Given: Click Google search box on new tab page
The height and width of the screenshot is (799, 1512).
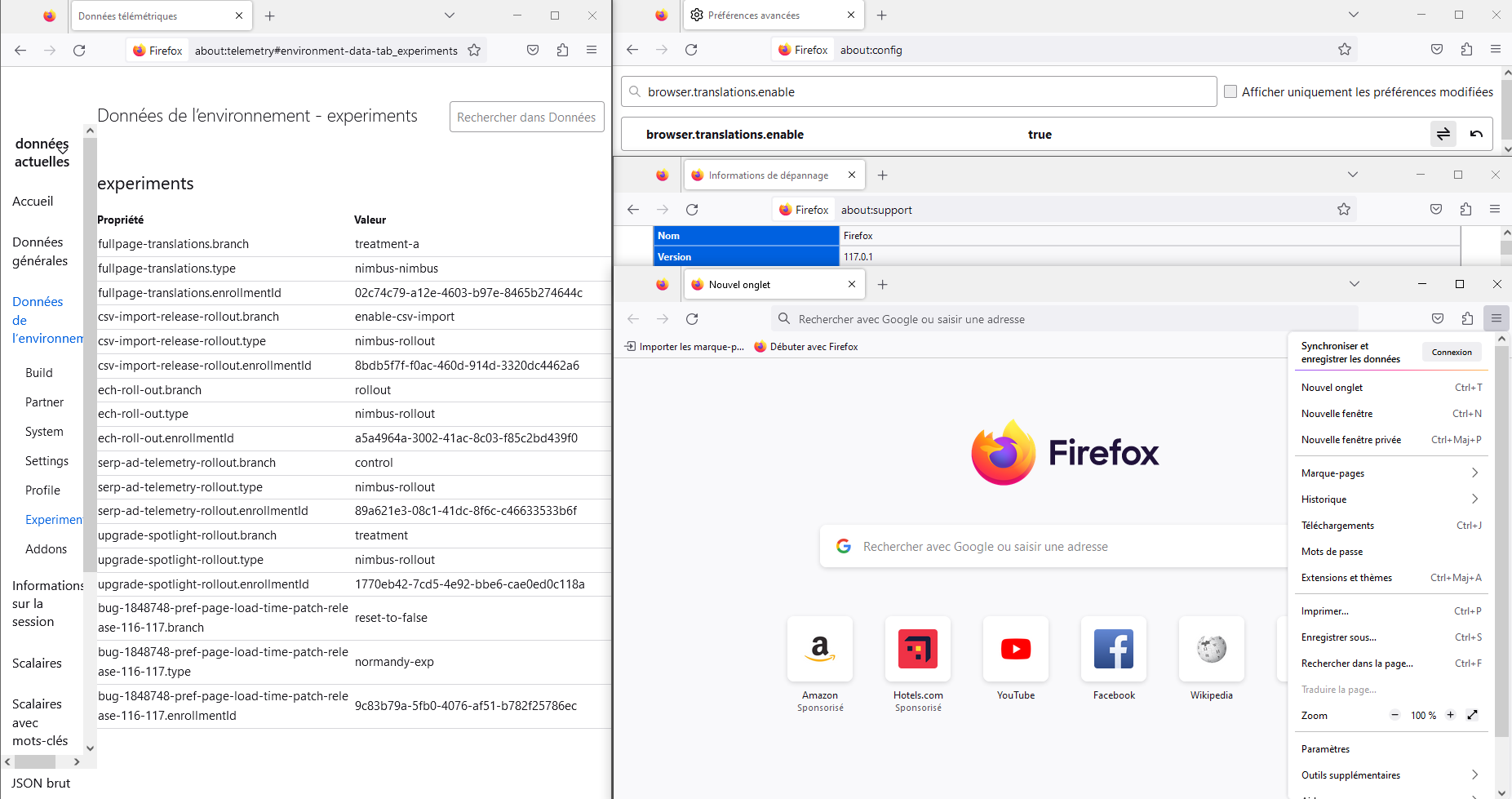Looking at the screenshot, I should 1053,547.
